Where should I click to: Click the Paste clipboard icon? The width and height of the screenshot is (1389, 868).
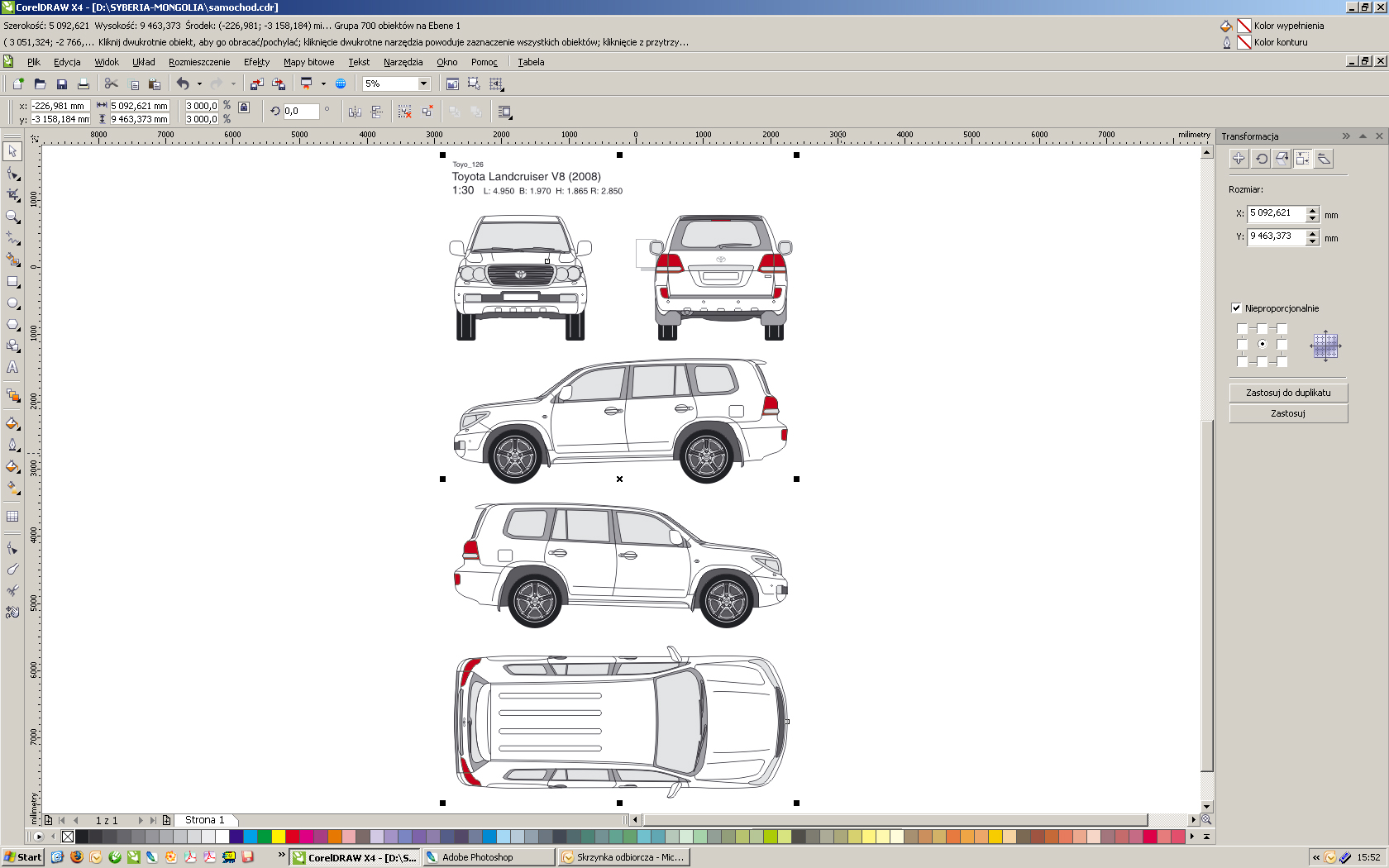154,83
